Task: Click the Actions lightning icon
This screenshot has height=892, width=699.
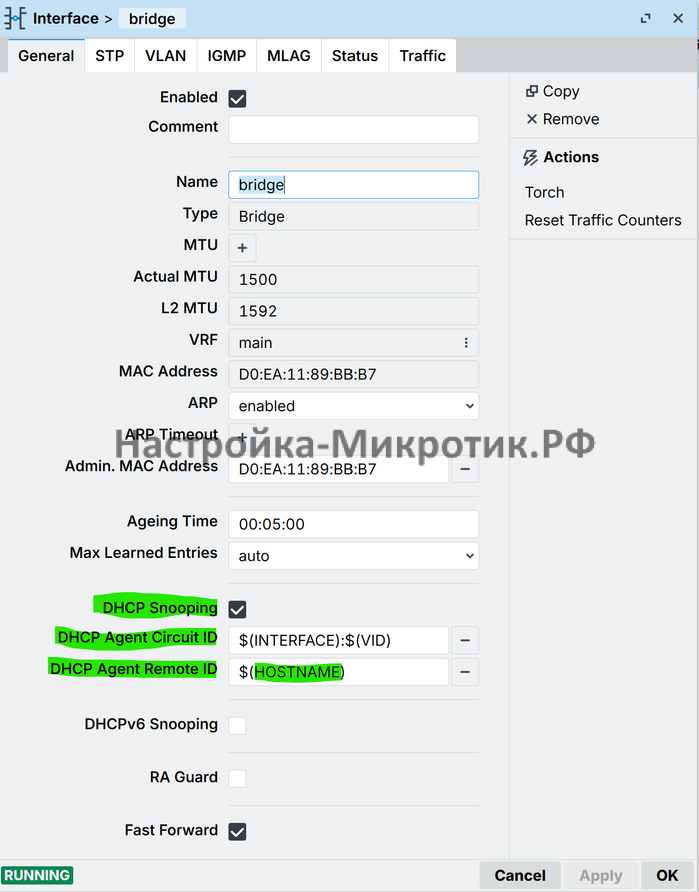Action: 530,158
